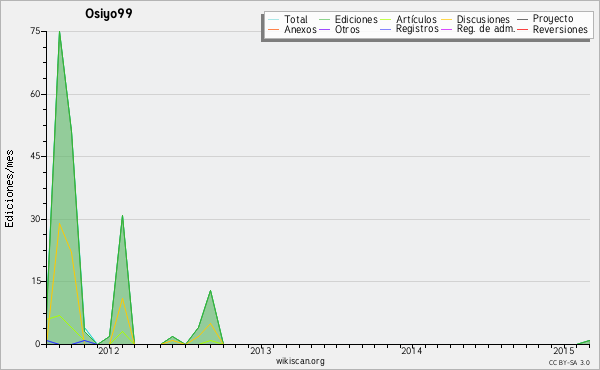Click the 2013 x-axis label

(261, 350)
